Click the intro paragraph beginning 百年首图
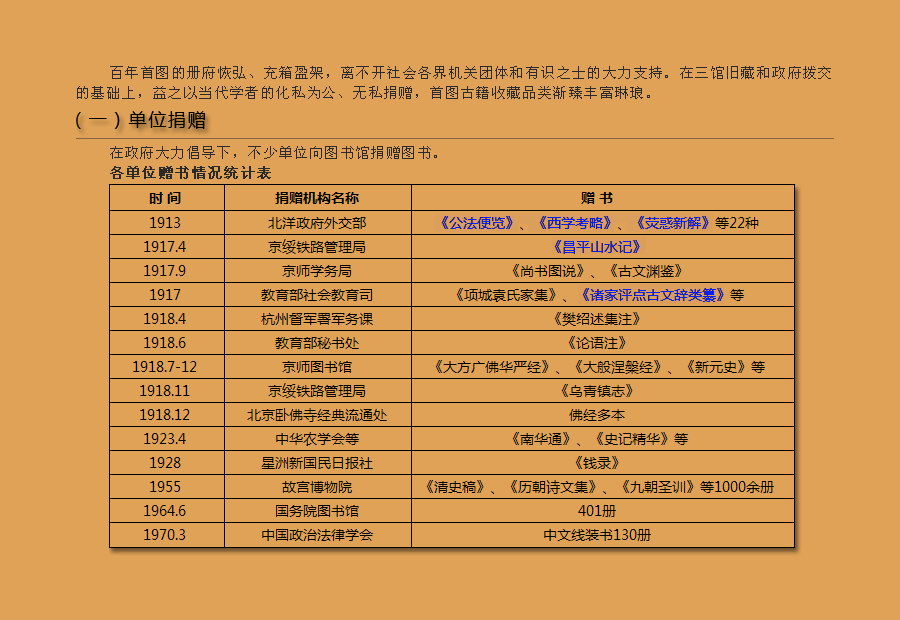The height and width of the screenshot is (620, 900). pyautogui.click(x=454, y=83)
